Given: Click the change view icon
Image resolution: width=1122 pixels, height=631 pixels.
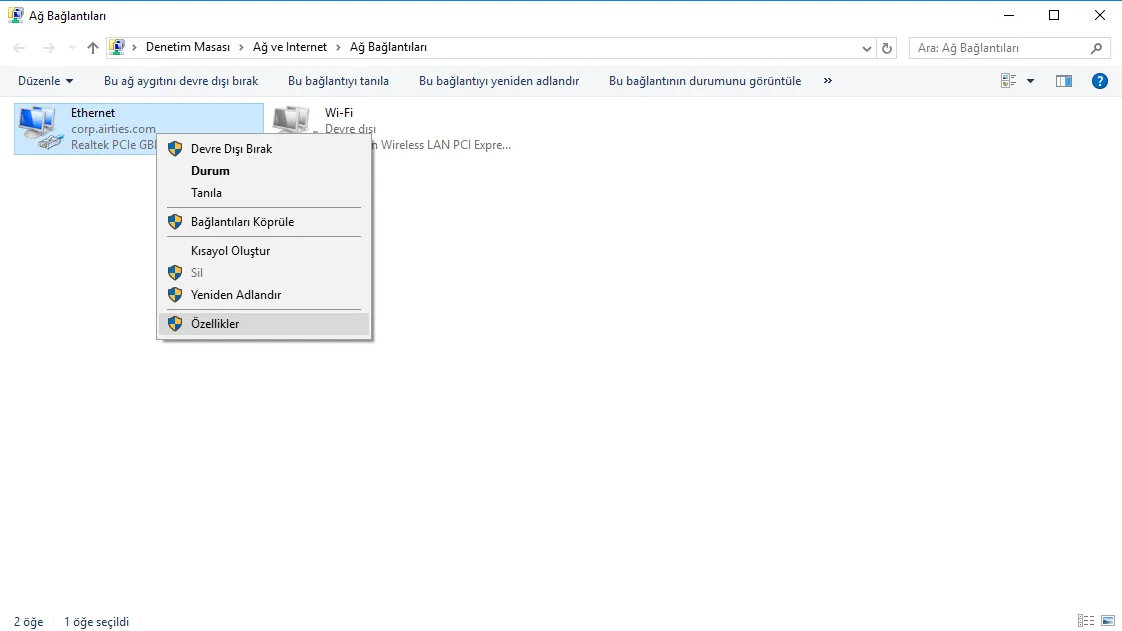Looking at the screenshot, I should (x=1008, y=81).
